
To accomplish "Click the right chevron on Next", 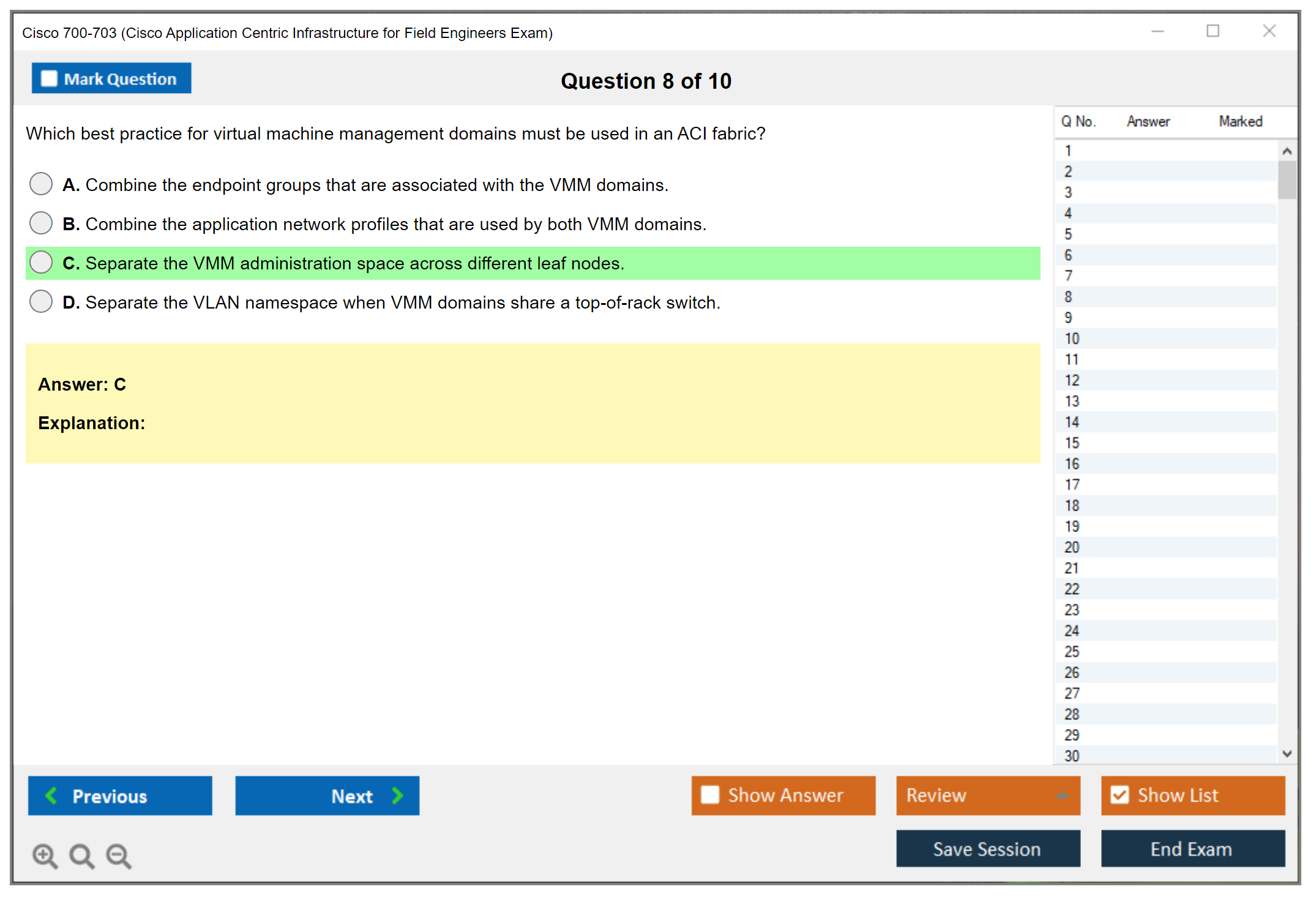I will [x=397, y=795].
